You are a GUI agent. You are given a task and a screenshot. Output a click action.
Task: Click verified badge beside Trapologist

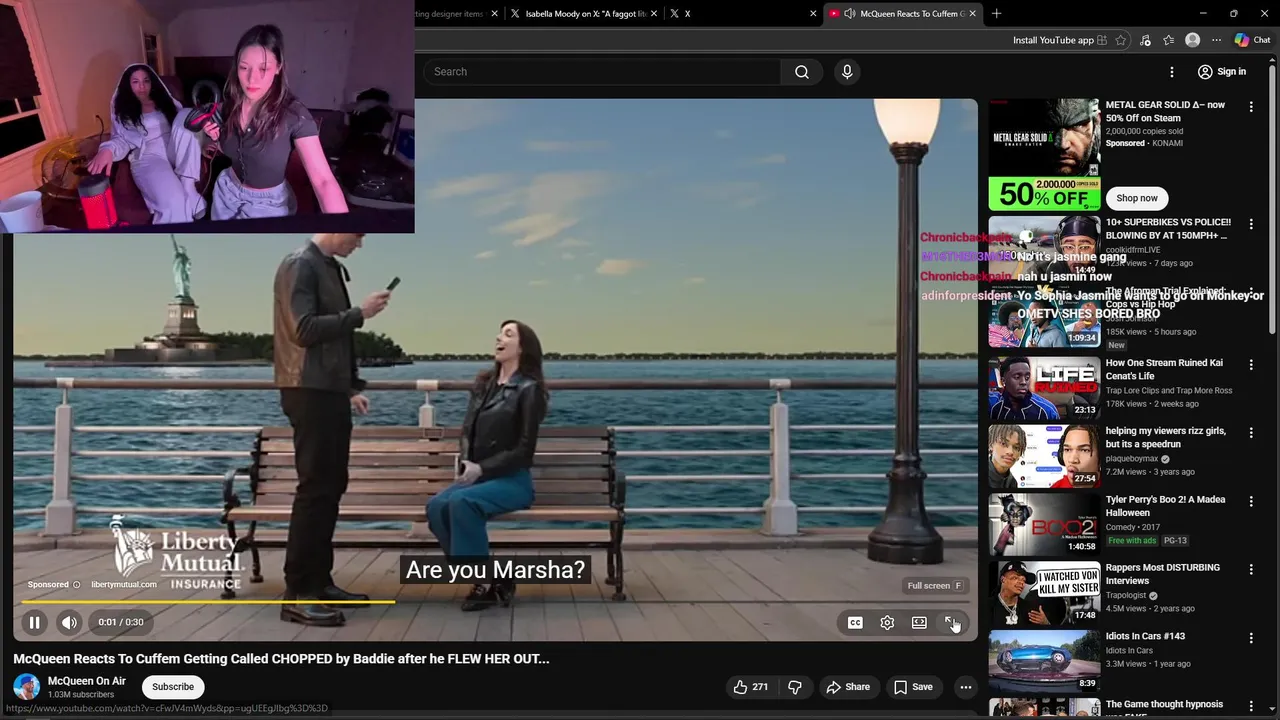coord(1153,595)
